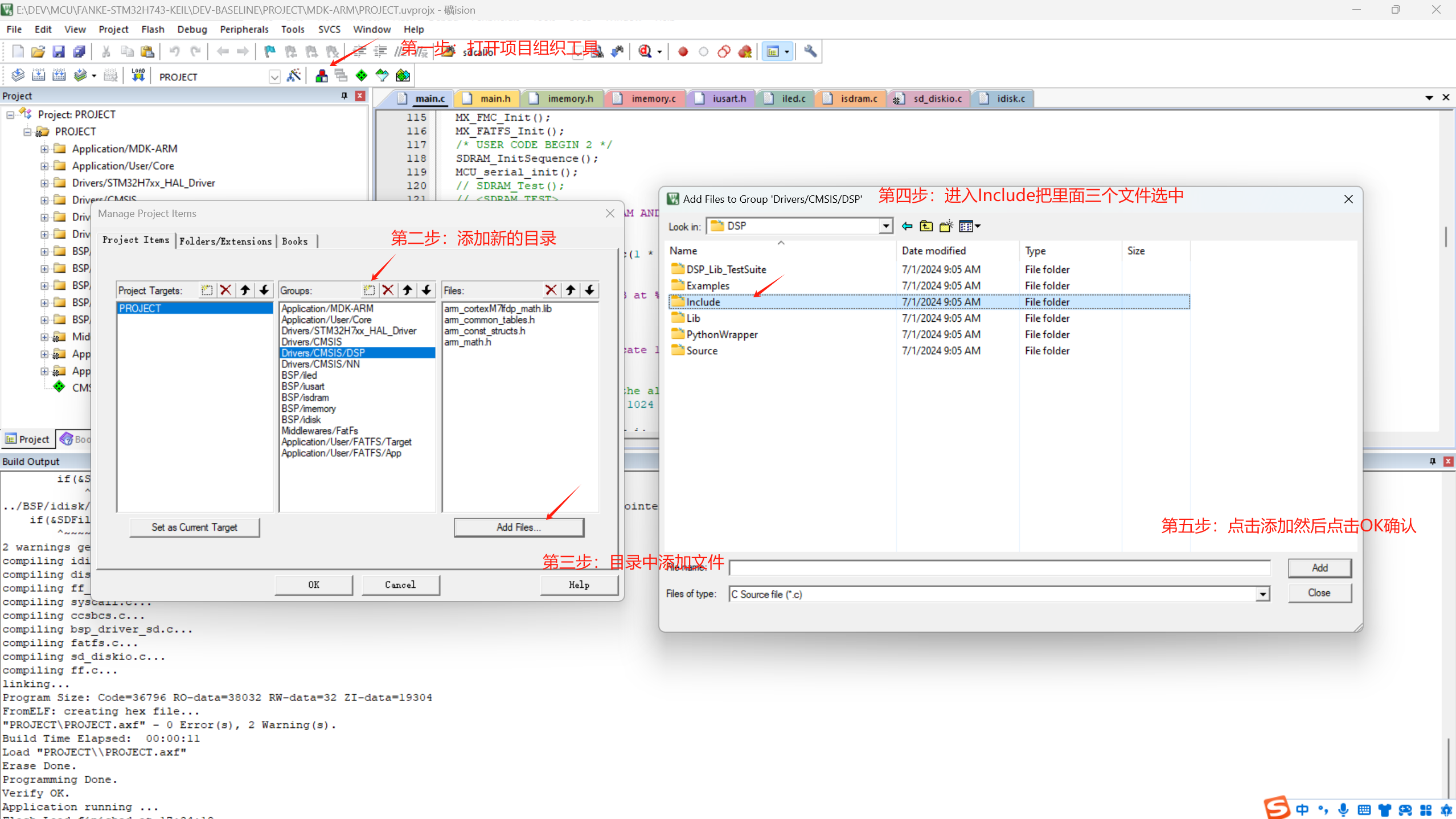
Task: Click Add button in Add Files dialog
Action: point(1319,568)
